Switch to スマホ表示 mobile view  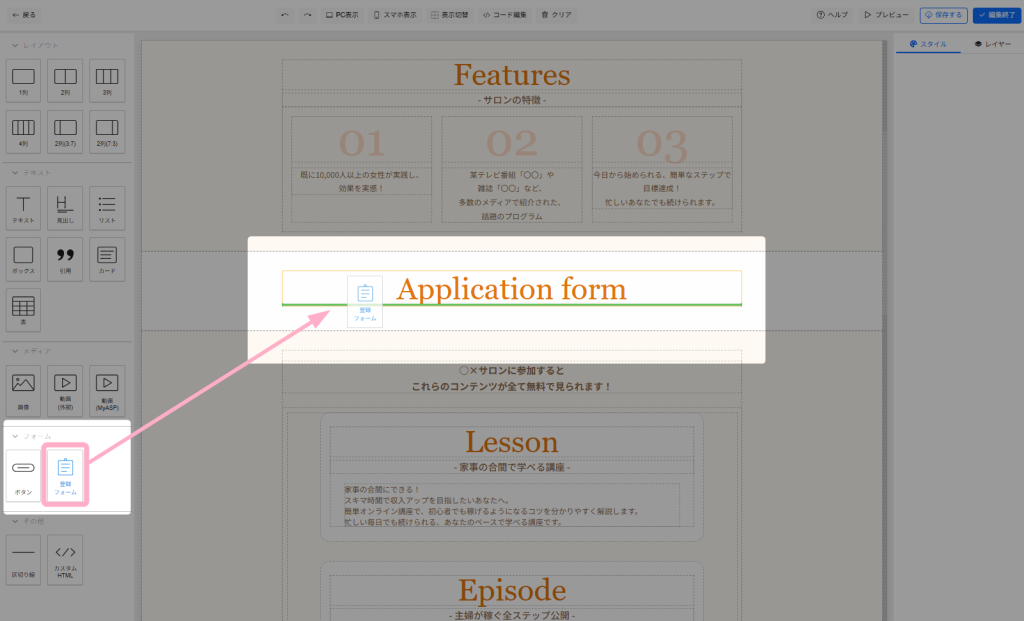(x=395, y=15)
